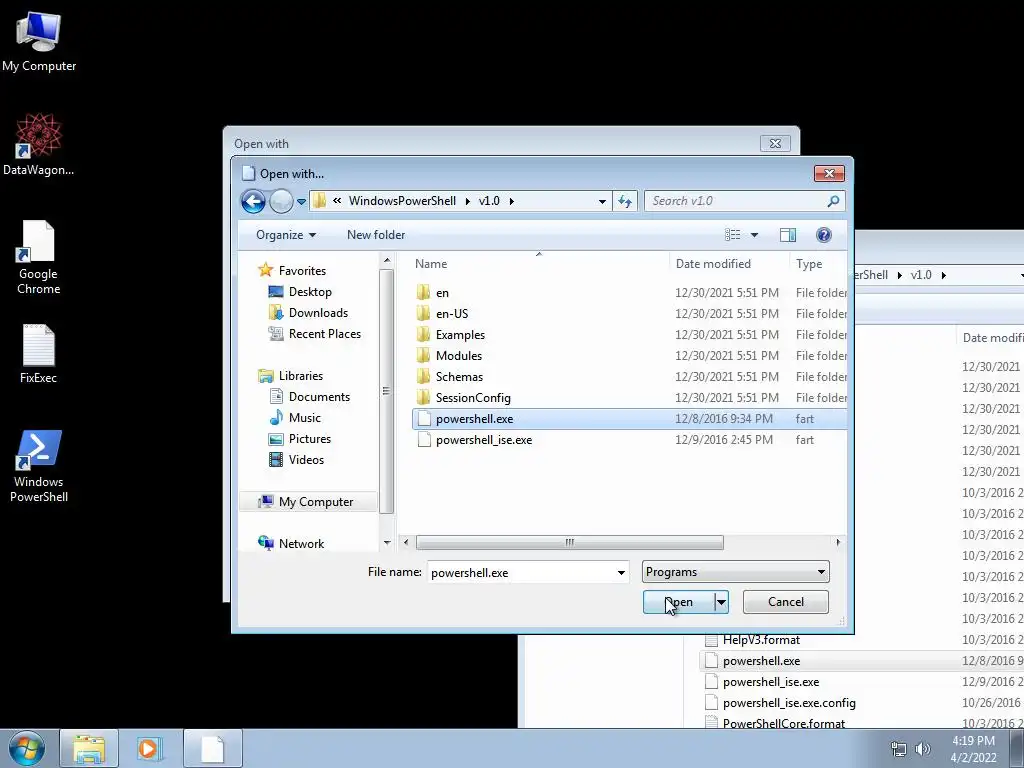Open the DataWagon desktop shortcut
The width and height of the screenshot is (1024, 768).
point(39,145)
